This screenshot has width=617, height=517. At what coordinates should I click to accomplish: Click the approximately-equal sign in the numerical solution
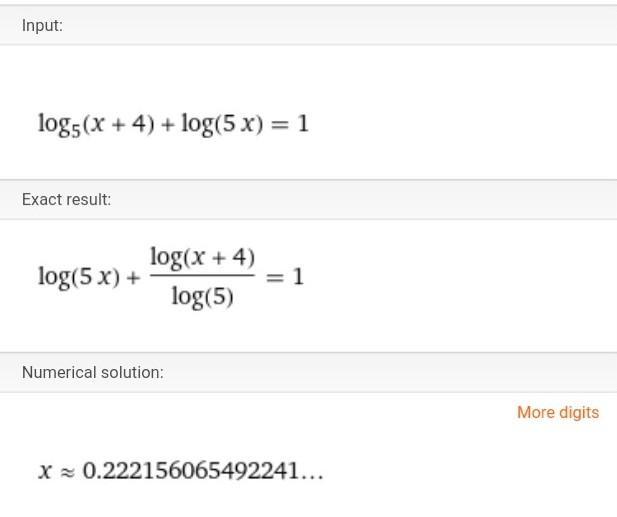pos(67,473)
